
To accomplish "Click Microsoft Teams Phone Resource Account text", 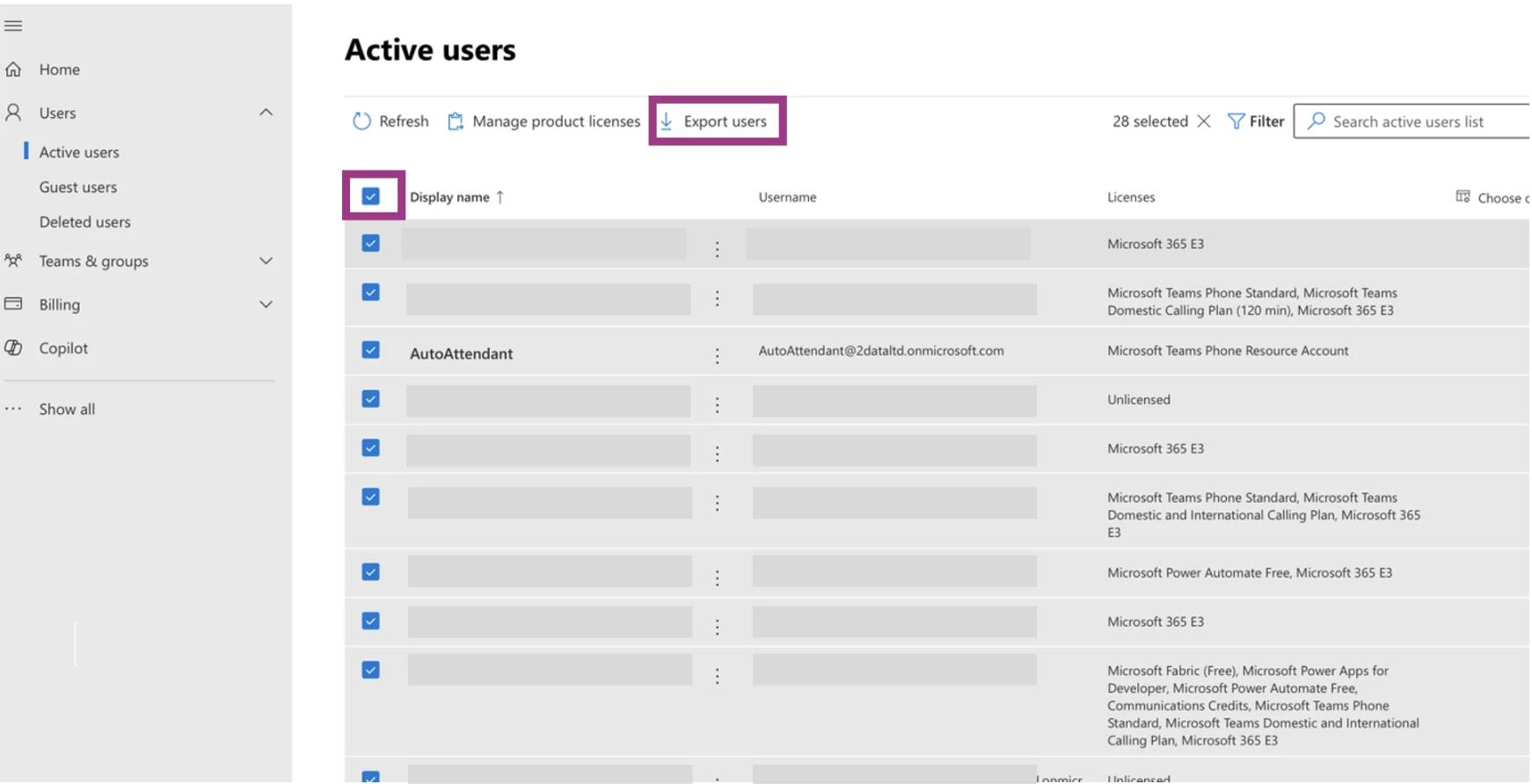I will [1228, 351].
